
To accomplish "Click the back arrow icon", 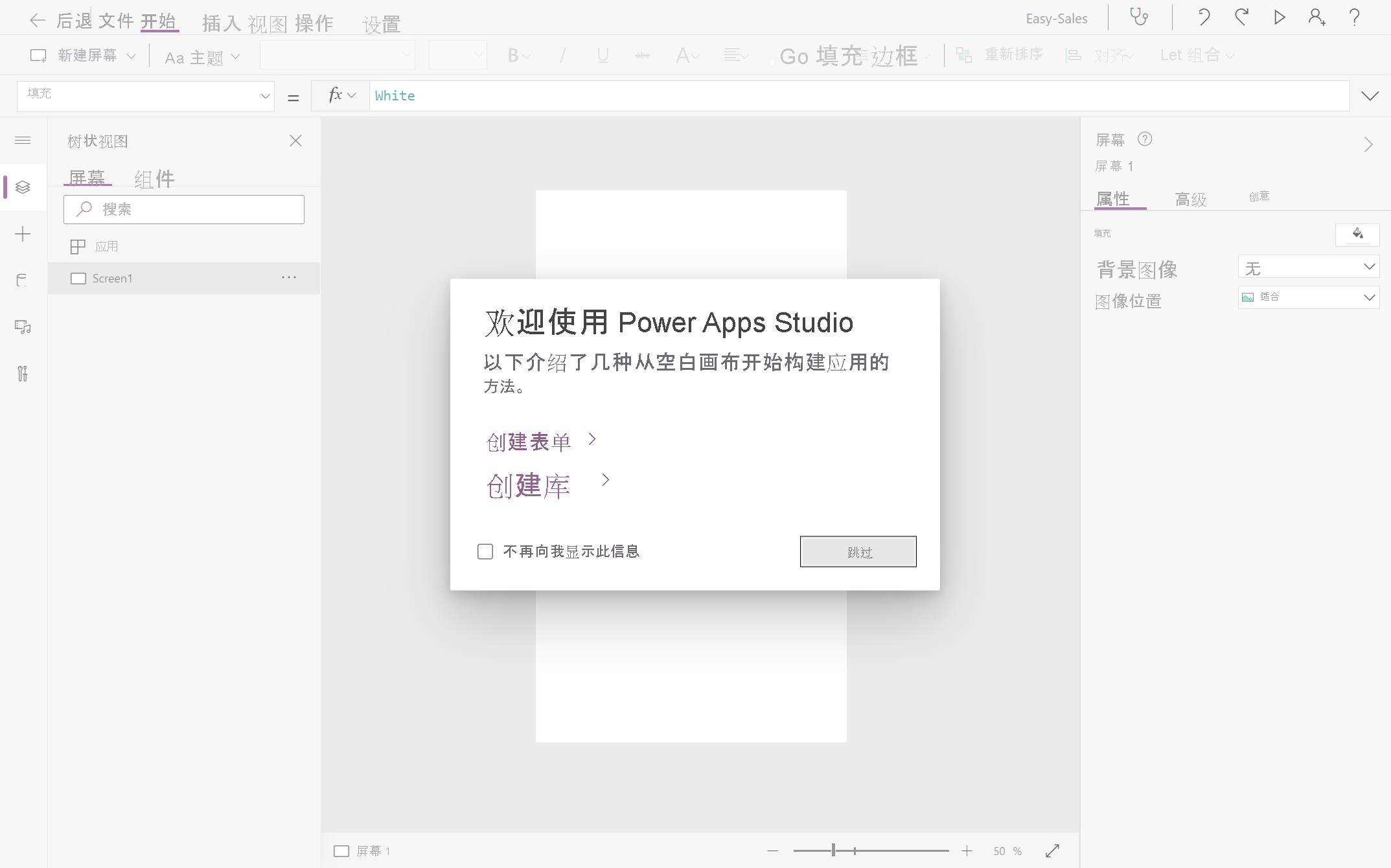I will tap(37, 20).
